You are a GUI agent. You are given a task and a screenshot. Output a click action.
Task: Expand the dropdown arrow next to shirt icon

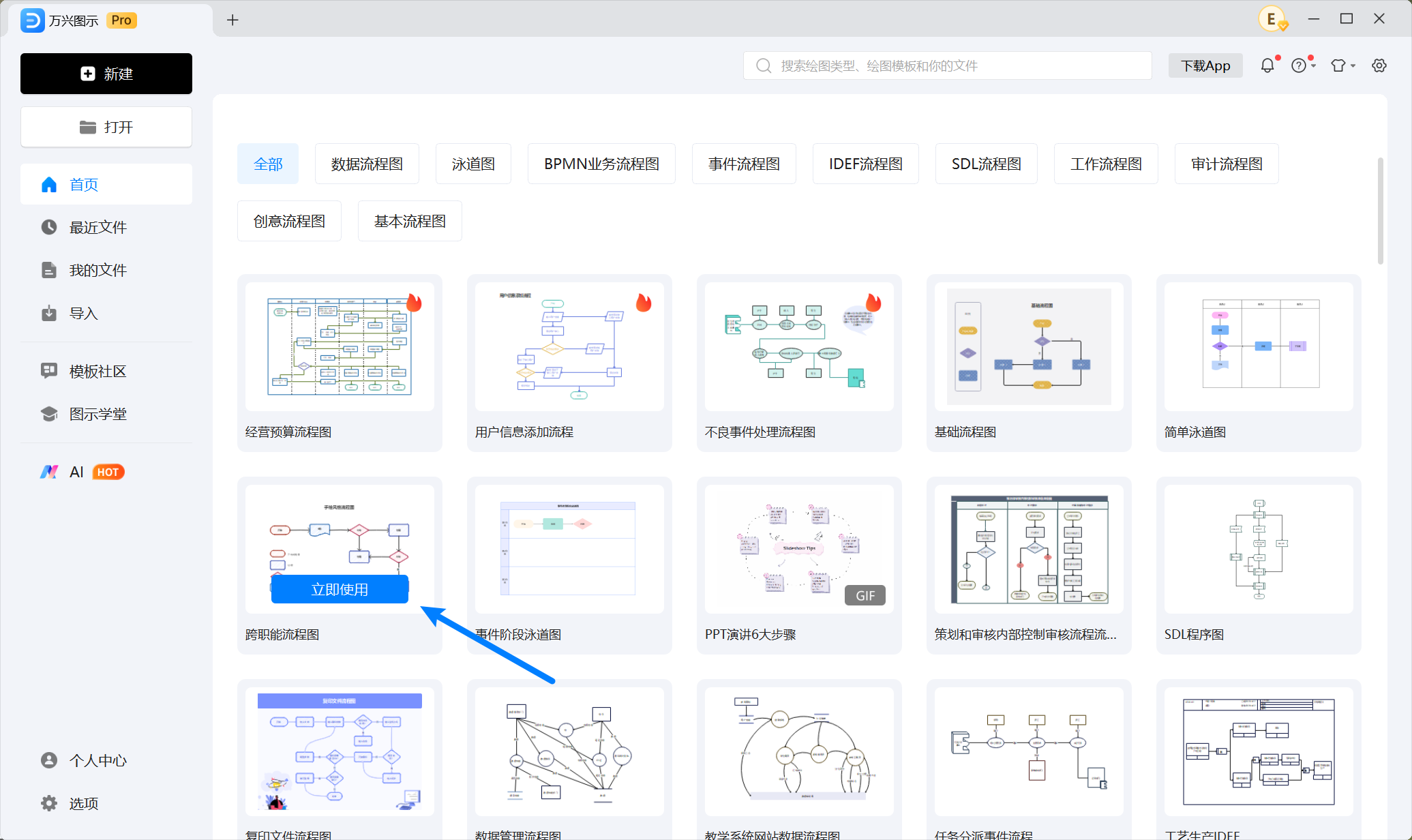pos(1353,66)
